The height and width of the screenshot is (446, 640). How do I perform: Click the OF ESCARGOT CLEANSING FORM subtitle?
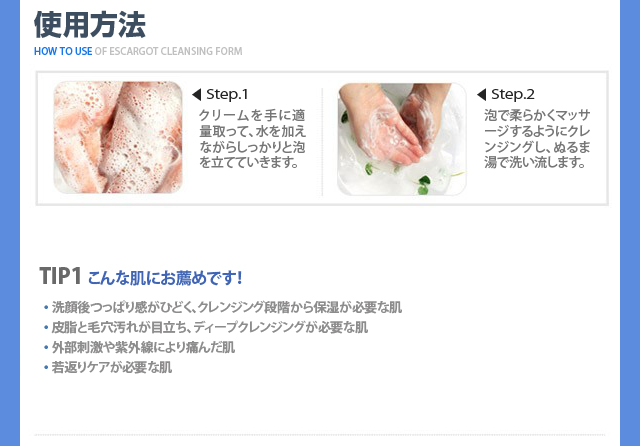click(x=169, y=51)
